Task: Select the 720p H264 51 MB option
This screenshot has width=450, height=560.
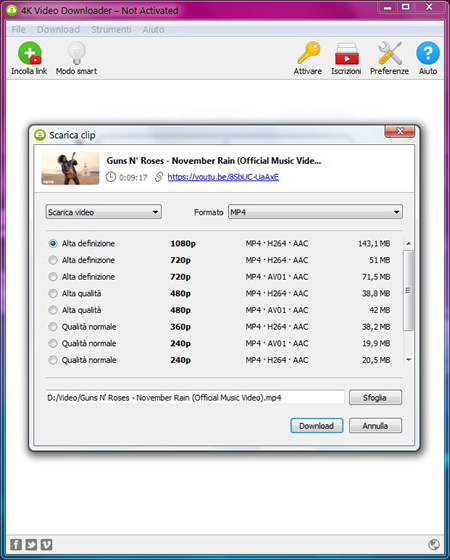Action: coord(224,260)
